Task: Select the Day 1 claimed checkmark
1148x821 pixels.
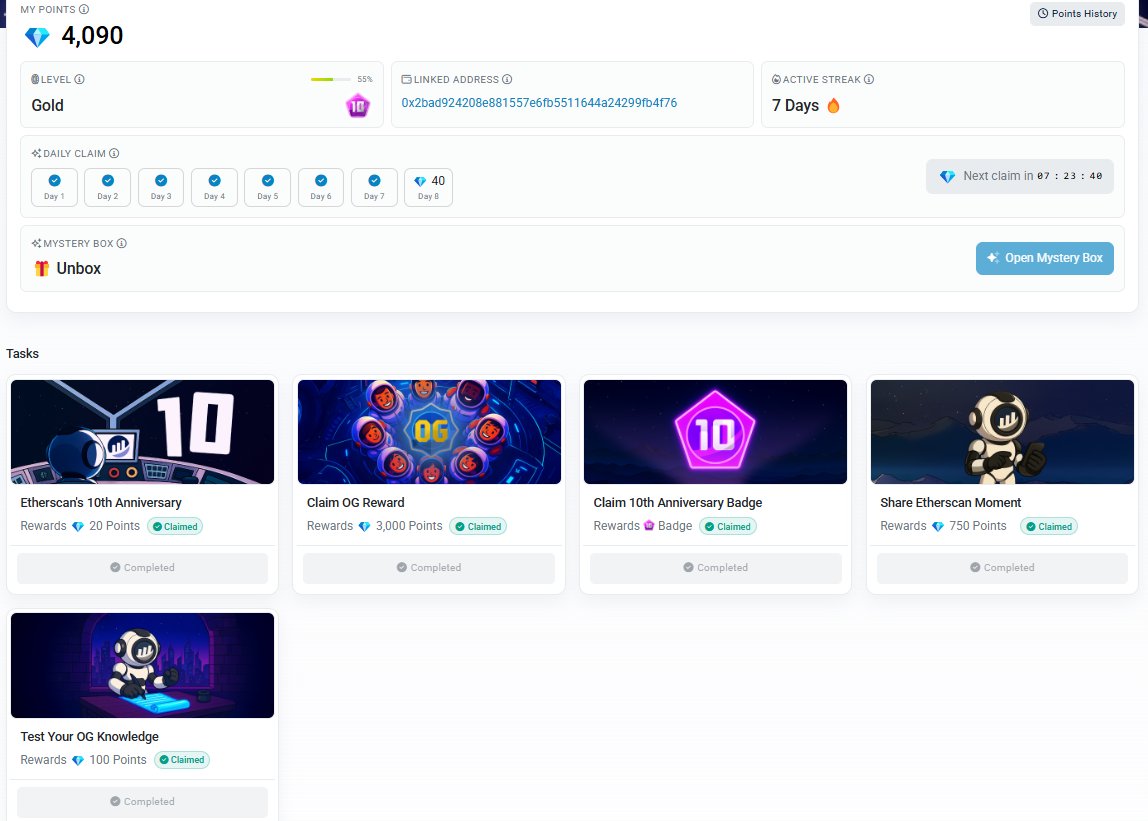Action: coord(54,180)
